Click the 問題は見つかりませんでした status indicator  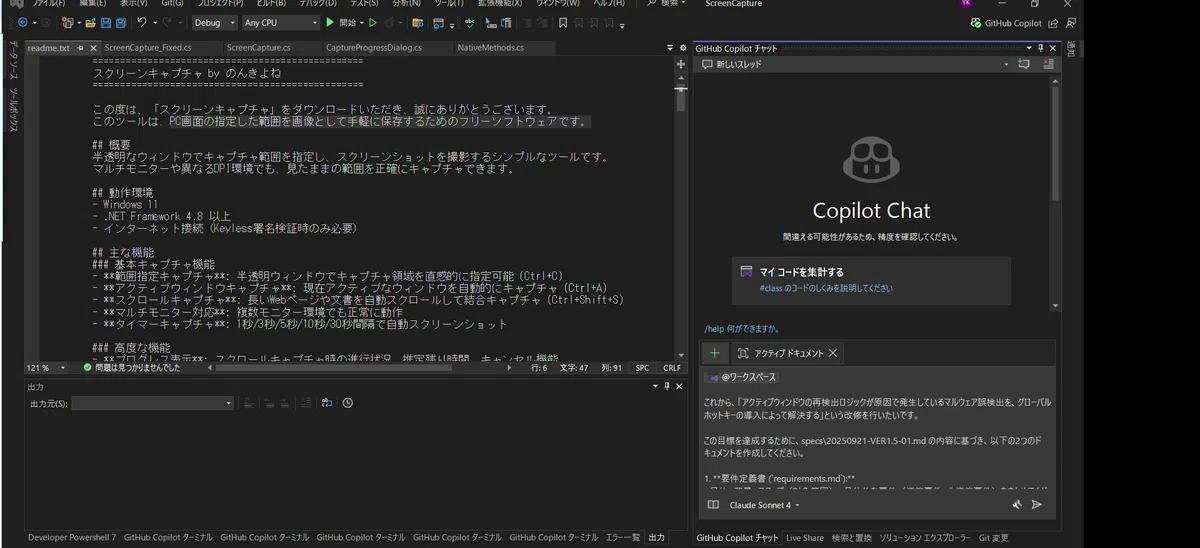(x=132, y=368)
